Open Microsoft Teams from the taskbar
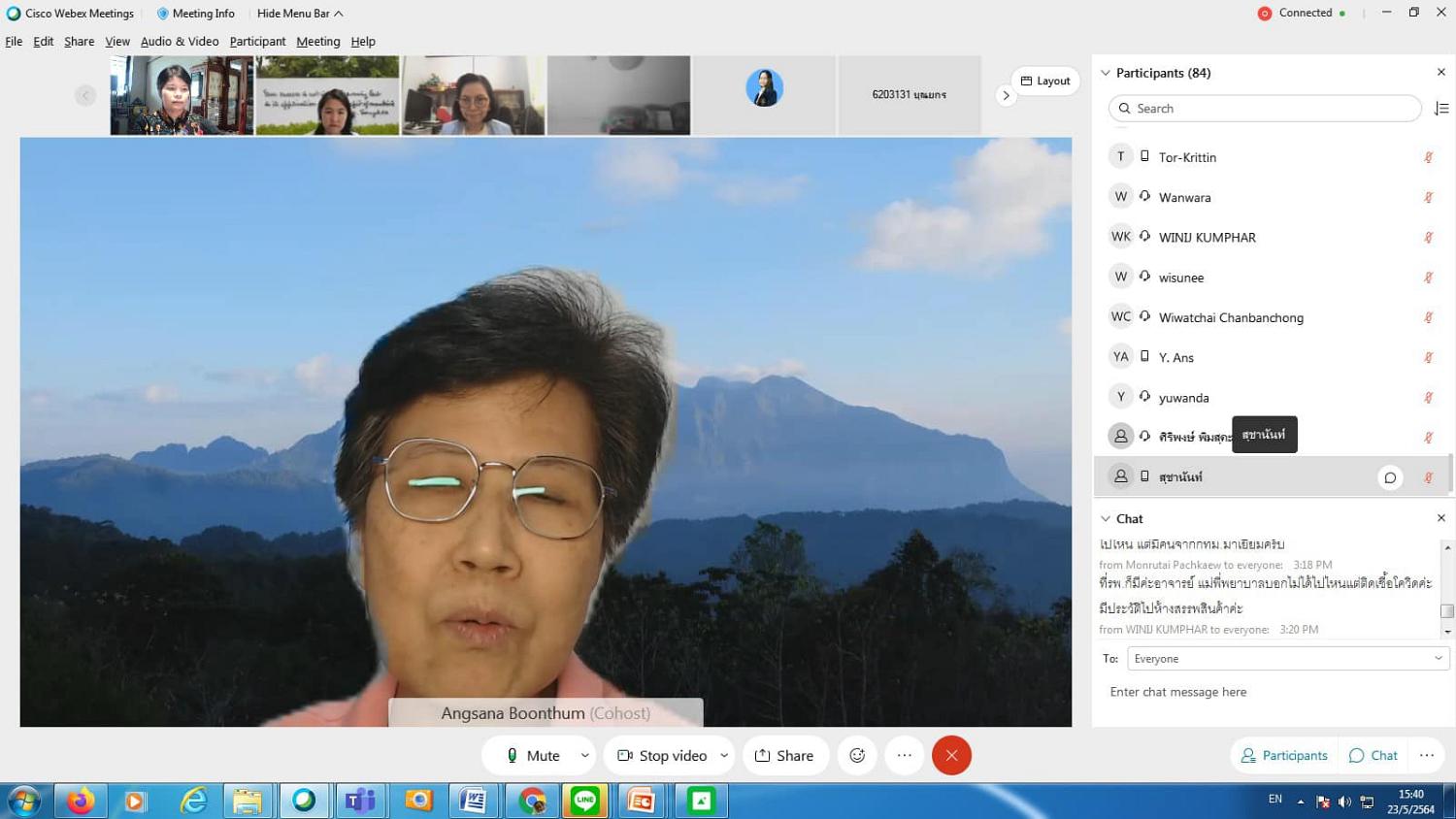The height and width of the screenshot is (819, 1456). [x=361, y=801]
